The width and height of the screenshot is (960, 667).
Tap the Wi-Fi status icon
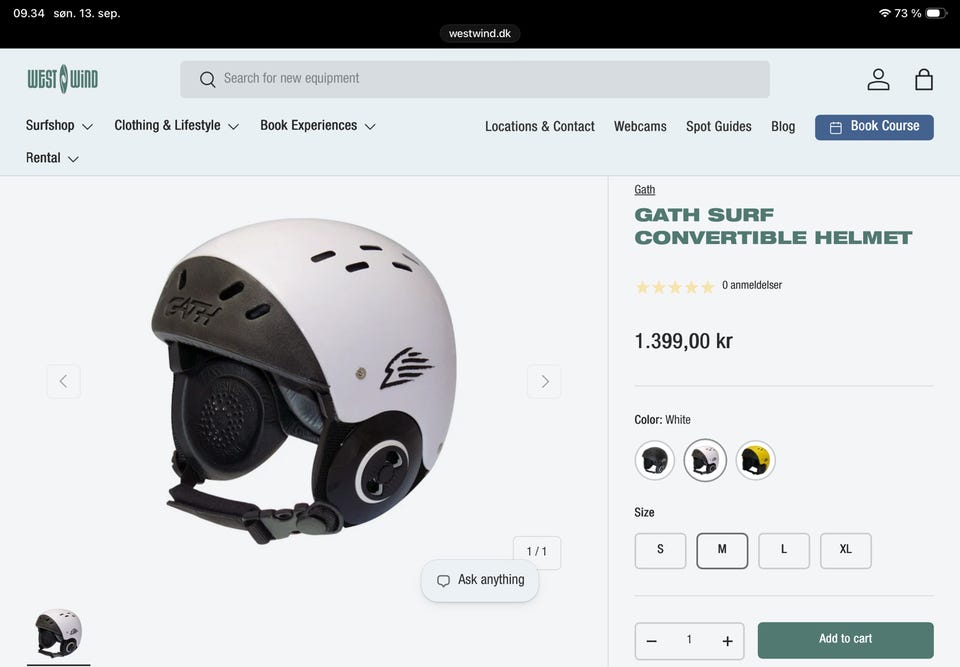[884, 13]
